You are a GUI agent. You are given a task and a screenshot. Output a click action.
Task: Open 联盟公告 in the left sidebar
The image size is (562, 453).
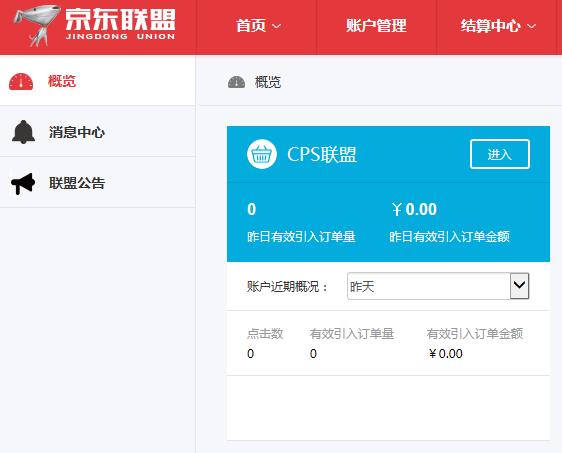97,183
